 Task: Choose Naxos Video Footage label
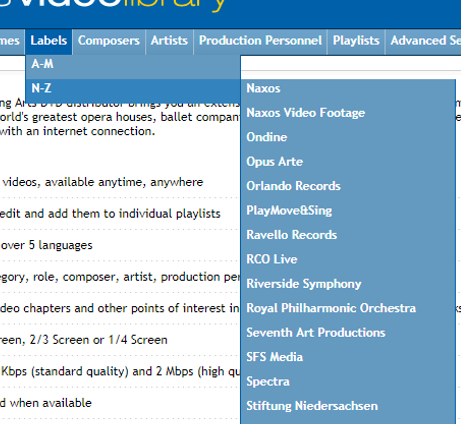pyautogui.click(x=348, y=113)
